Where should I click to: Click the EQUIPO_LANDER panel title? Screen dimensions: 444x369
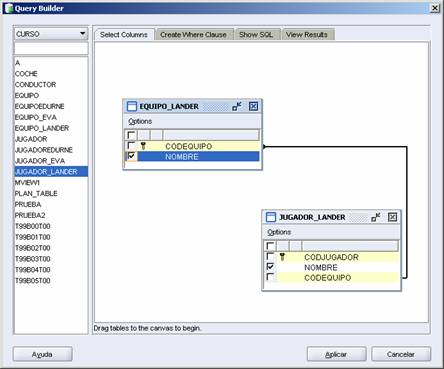point(169,107)
